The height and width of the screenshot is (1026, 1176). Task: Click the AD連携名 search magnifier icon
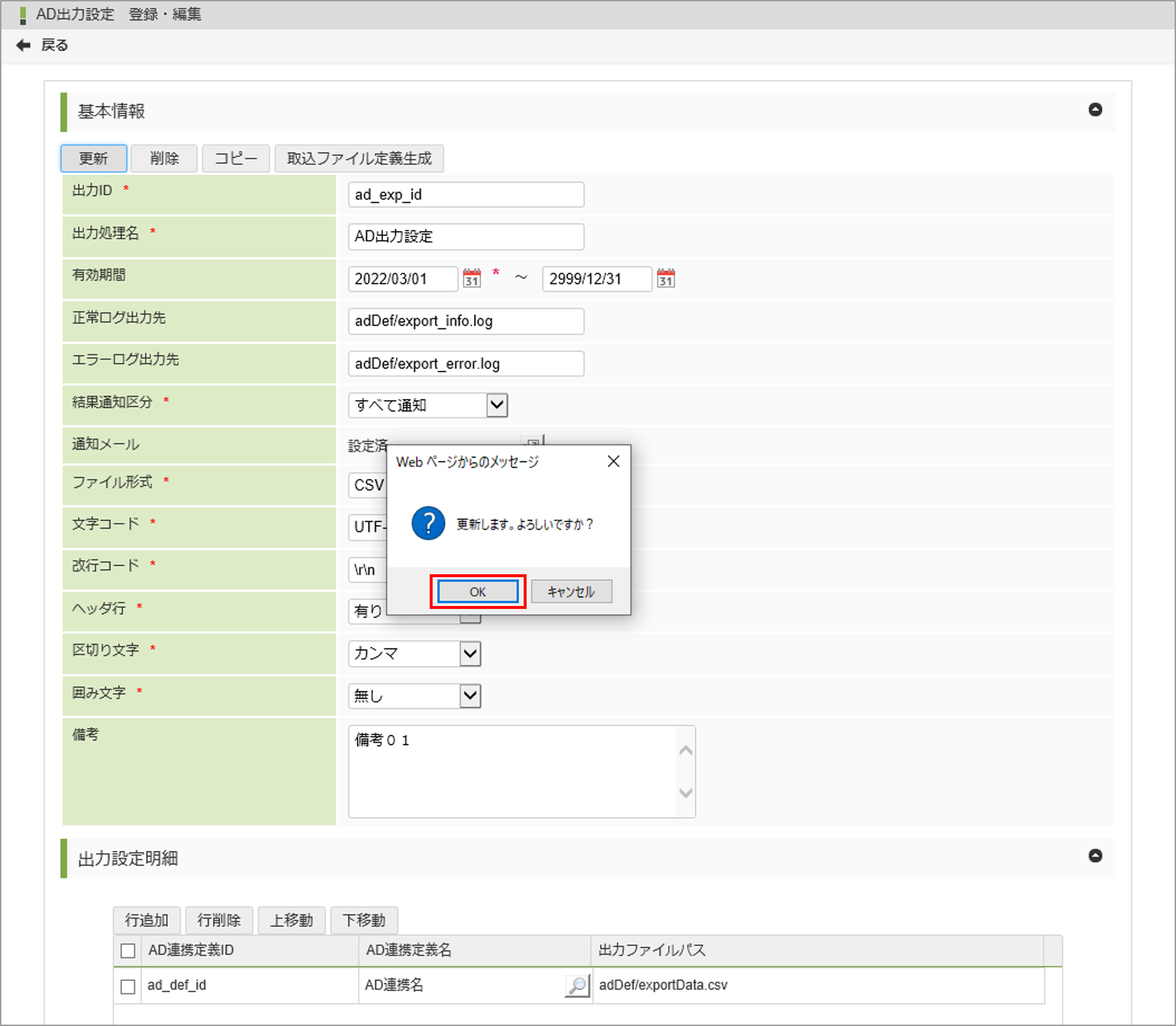pos(577,985)
